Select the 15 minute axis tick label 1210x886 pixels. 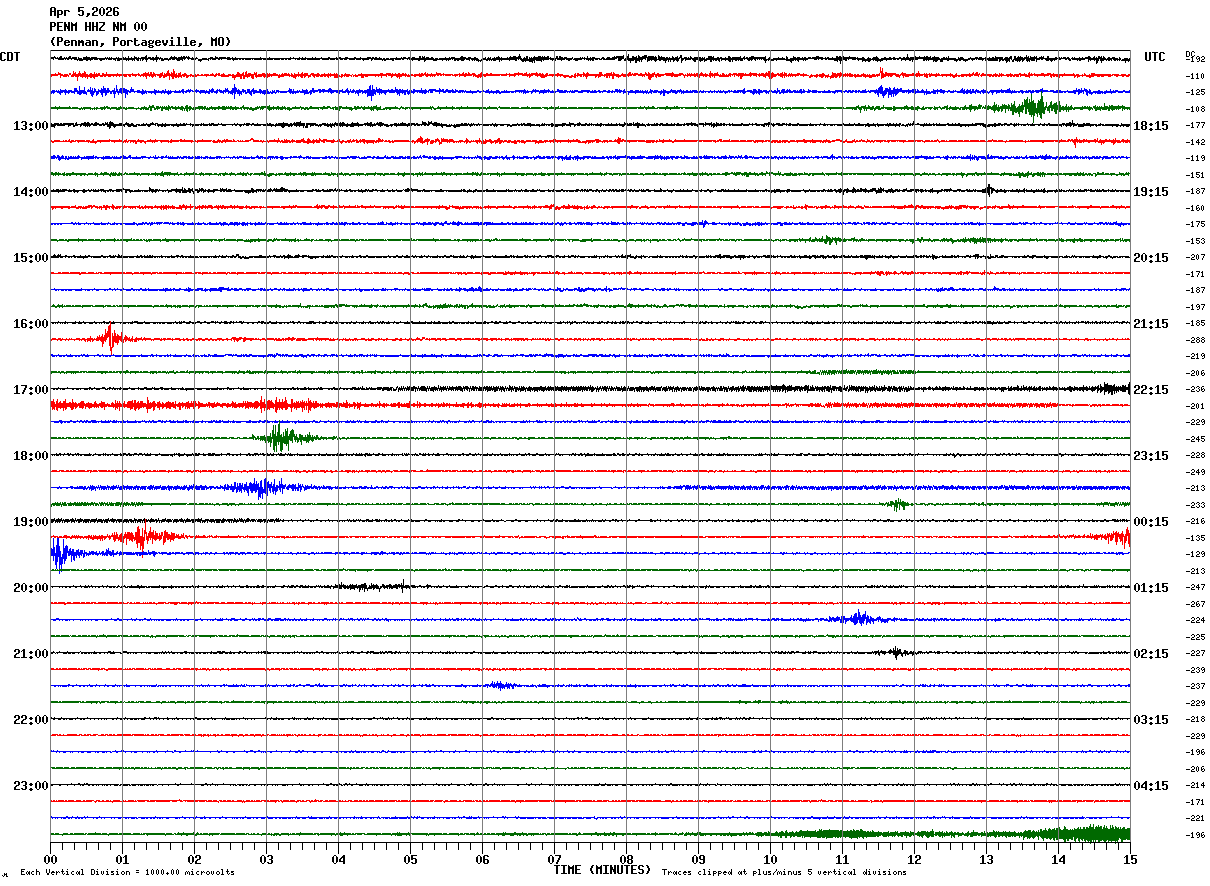click(1129, 860)
